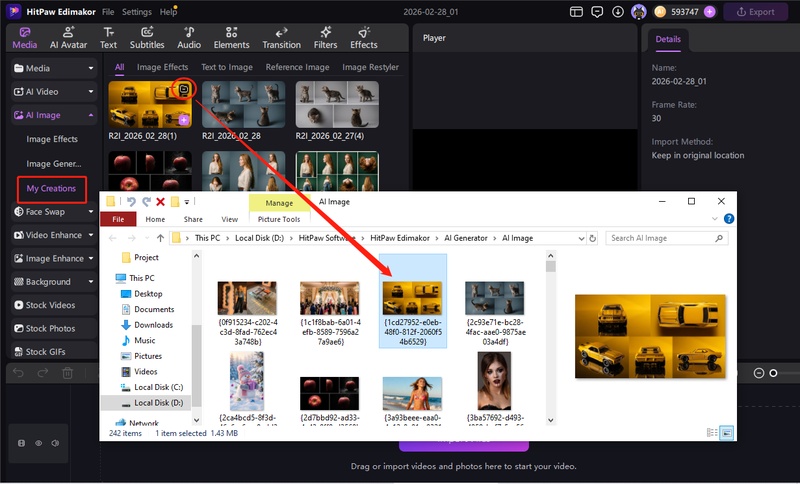Open the File tab in Explorer

118,219
